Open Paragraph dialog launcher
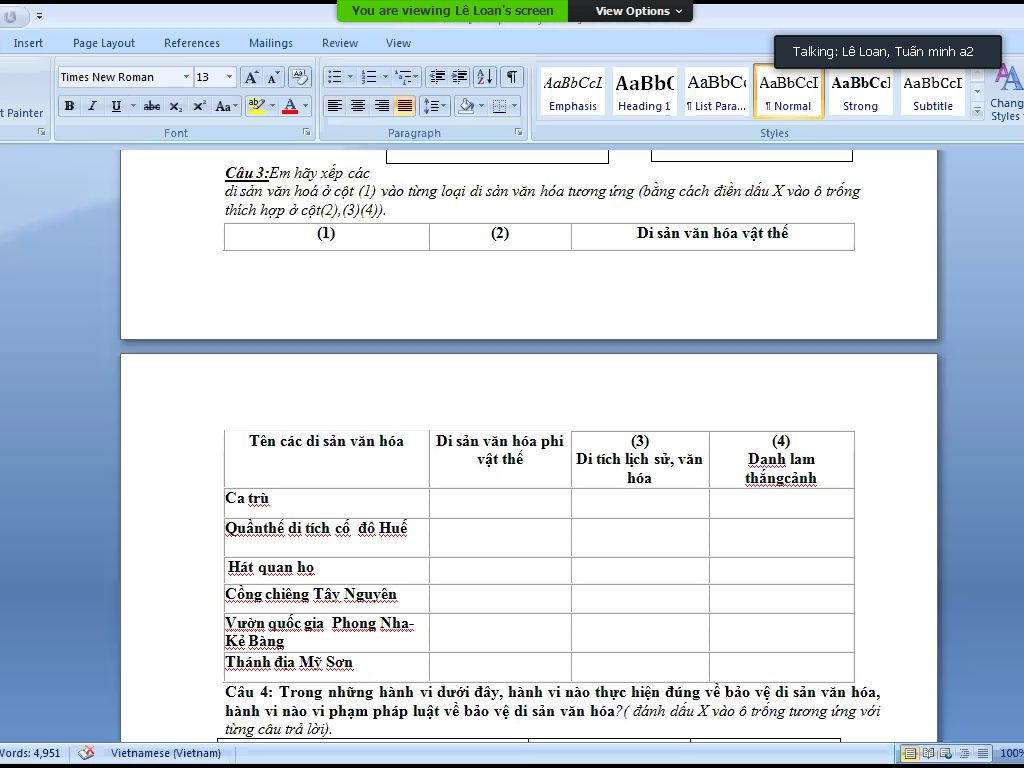 pyautogui.click(x=519, y=132)
